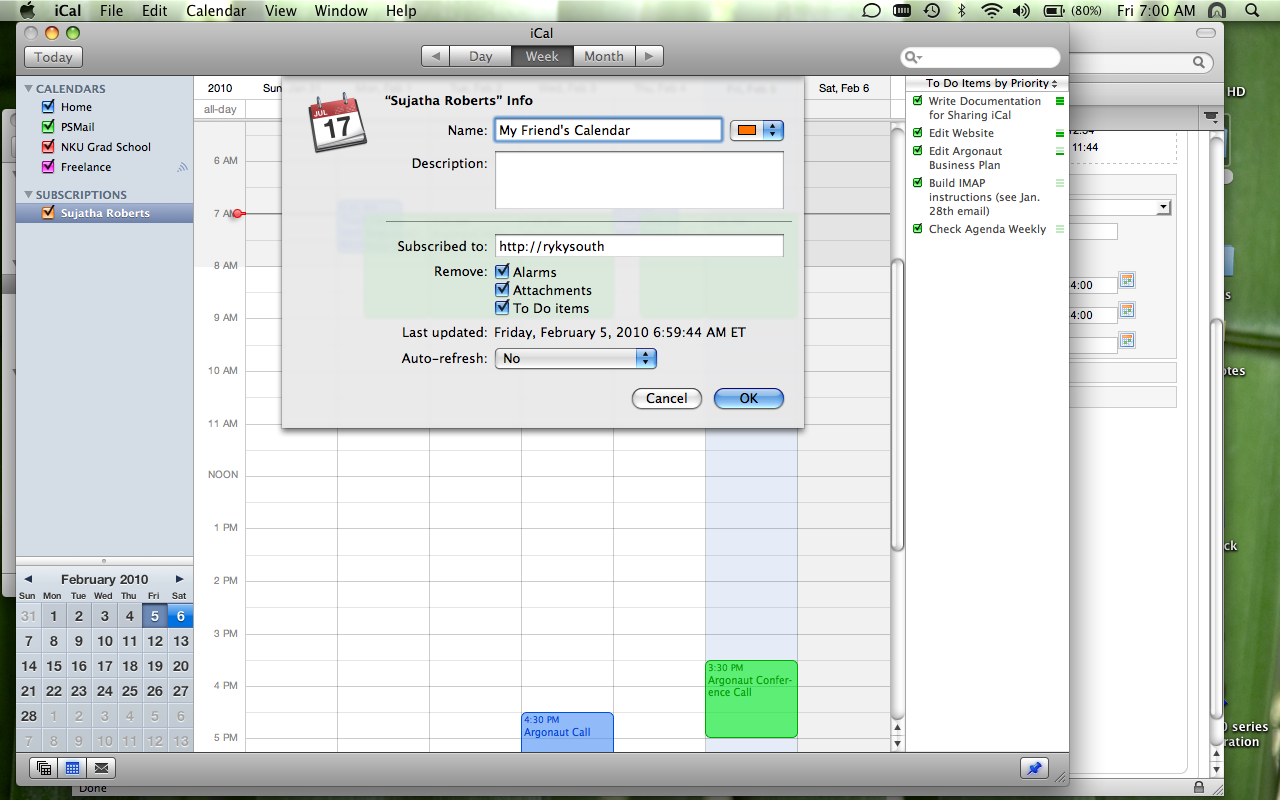Image resolution: width=1280 pixels, height=800 pixels.
Task: Toggle the Remove Alarms checkbox
Action: tap(502, 271)
